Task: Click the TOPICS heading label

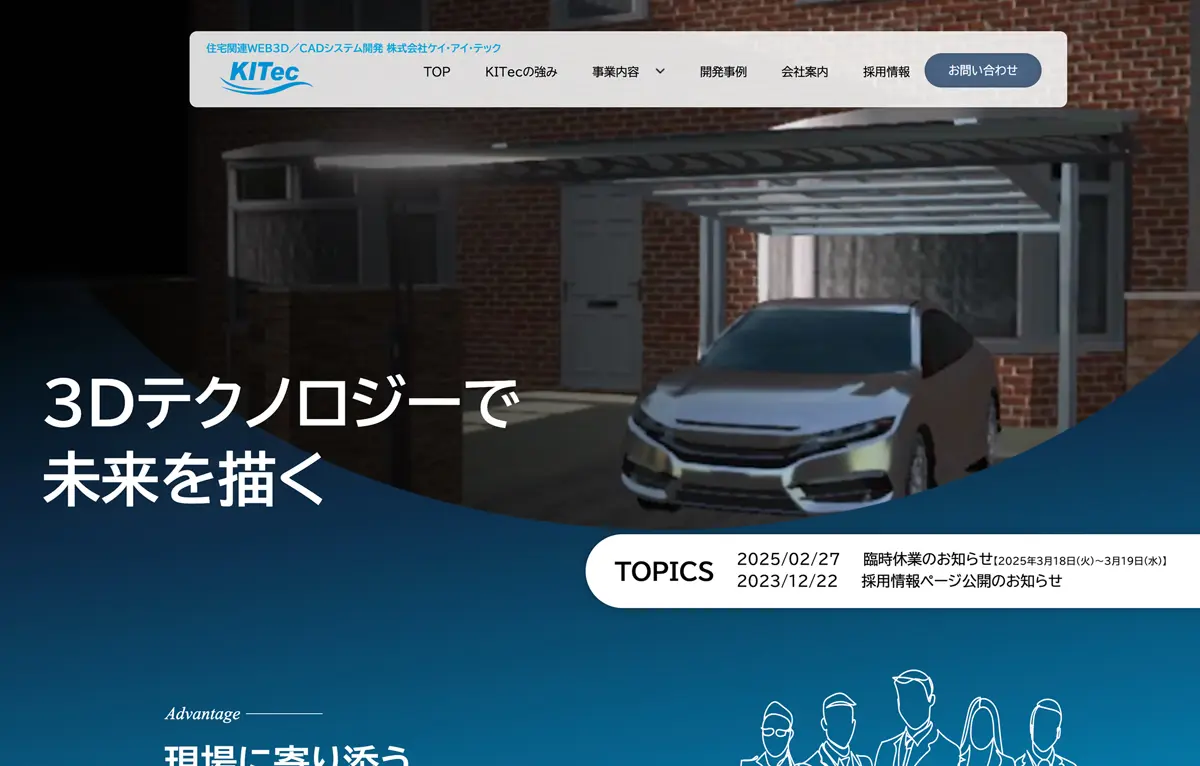Action: click(x=664, y=571)
